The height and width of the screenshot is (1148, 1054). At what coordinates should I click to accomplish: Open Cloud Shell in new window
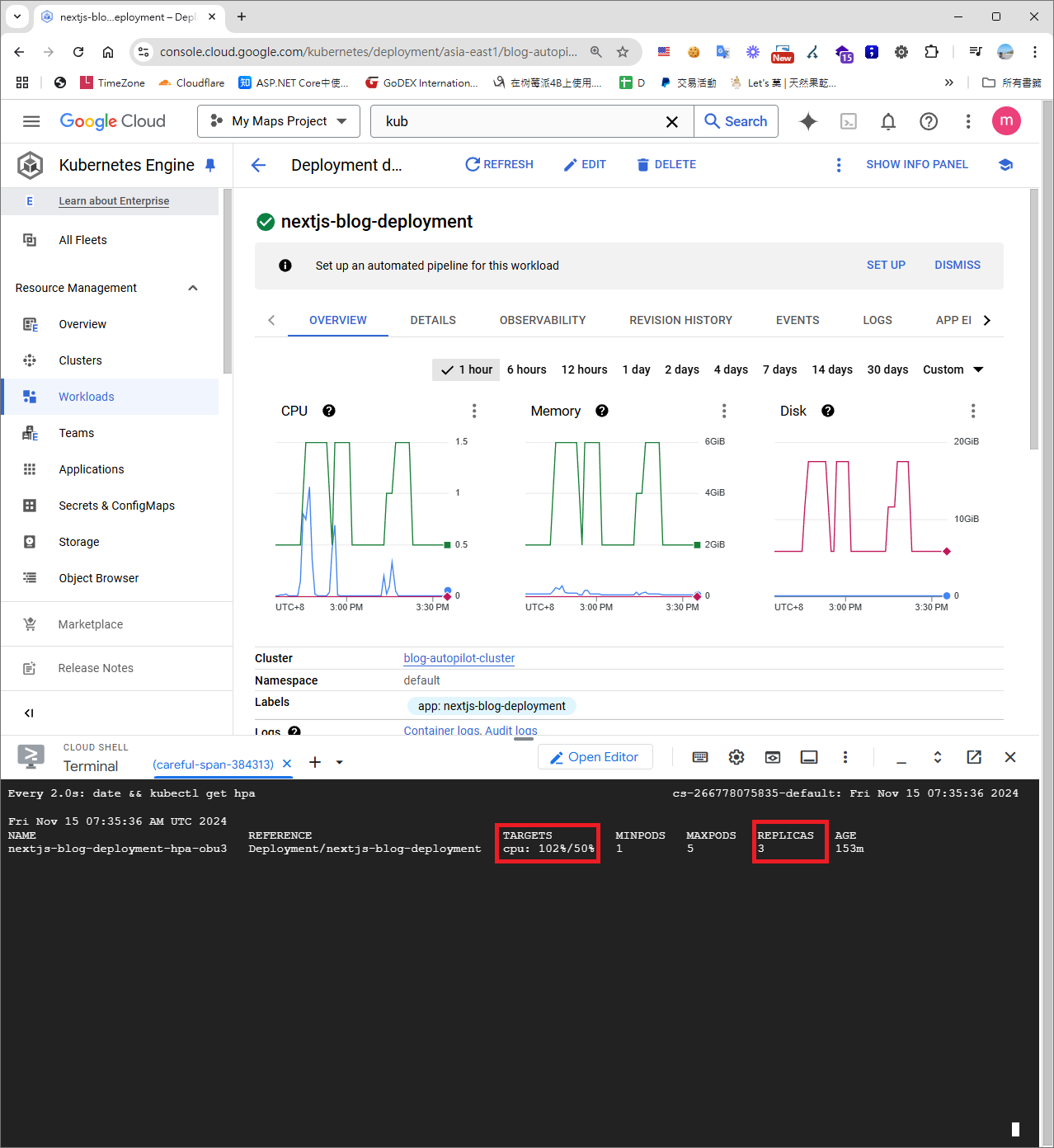tap(974, 757)
